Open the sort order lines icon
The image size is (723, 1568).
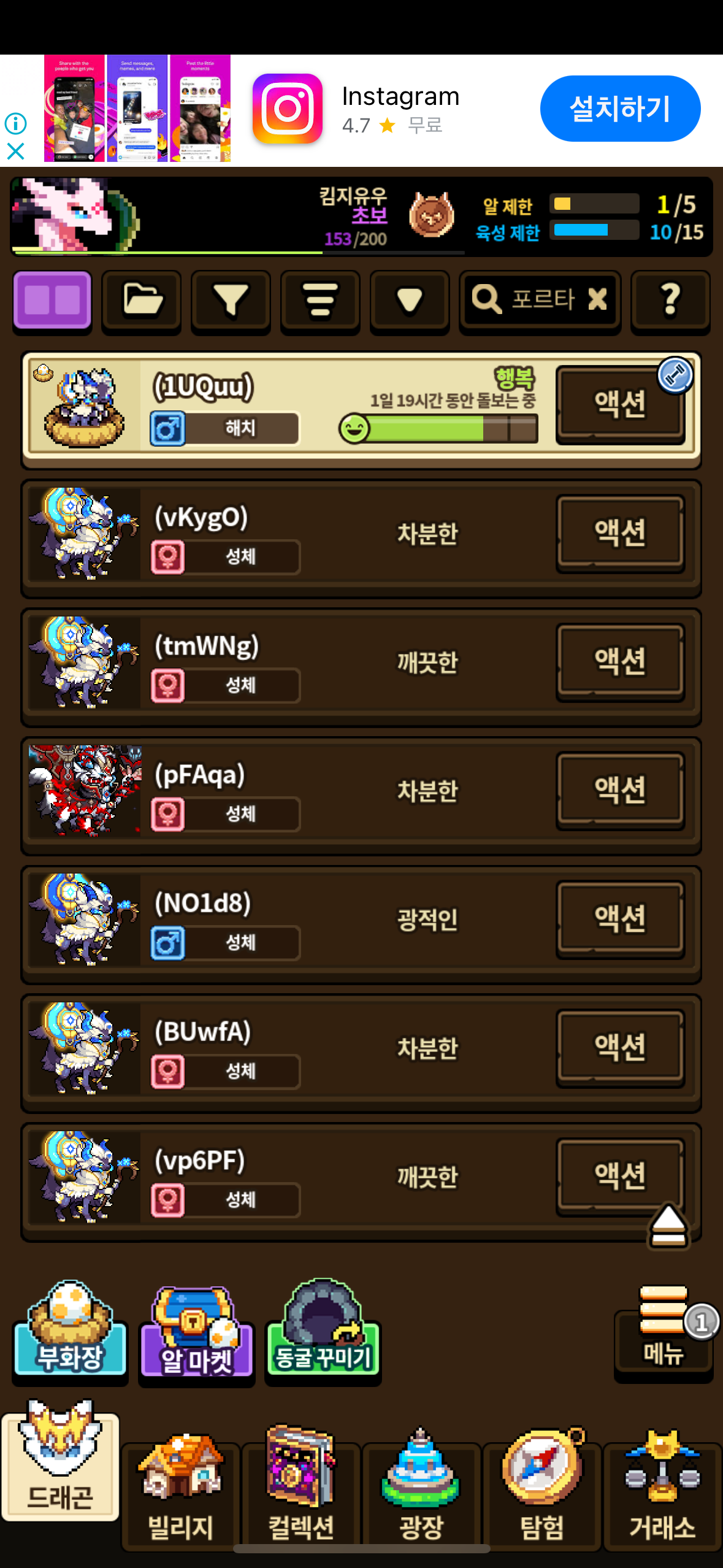(x=320, y=301)
